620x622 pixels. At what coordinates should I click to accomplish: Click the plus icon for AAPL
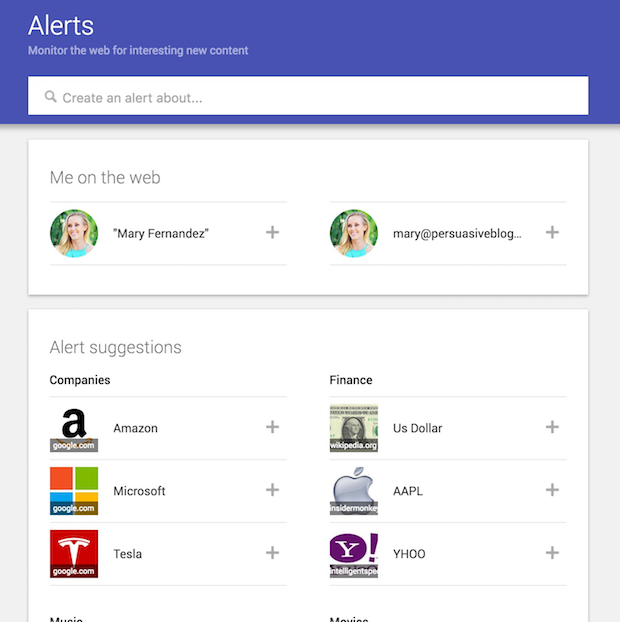pyautogui.click(x=552, y=490)
